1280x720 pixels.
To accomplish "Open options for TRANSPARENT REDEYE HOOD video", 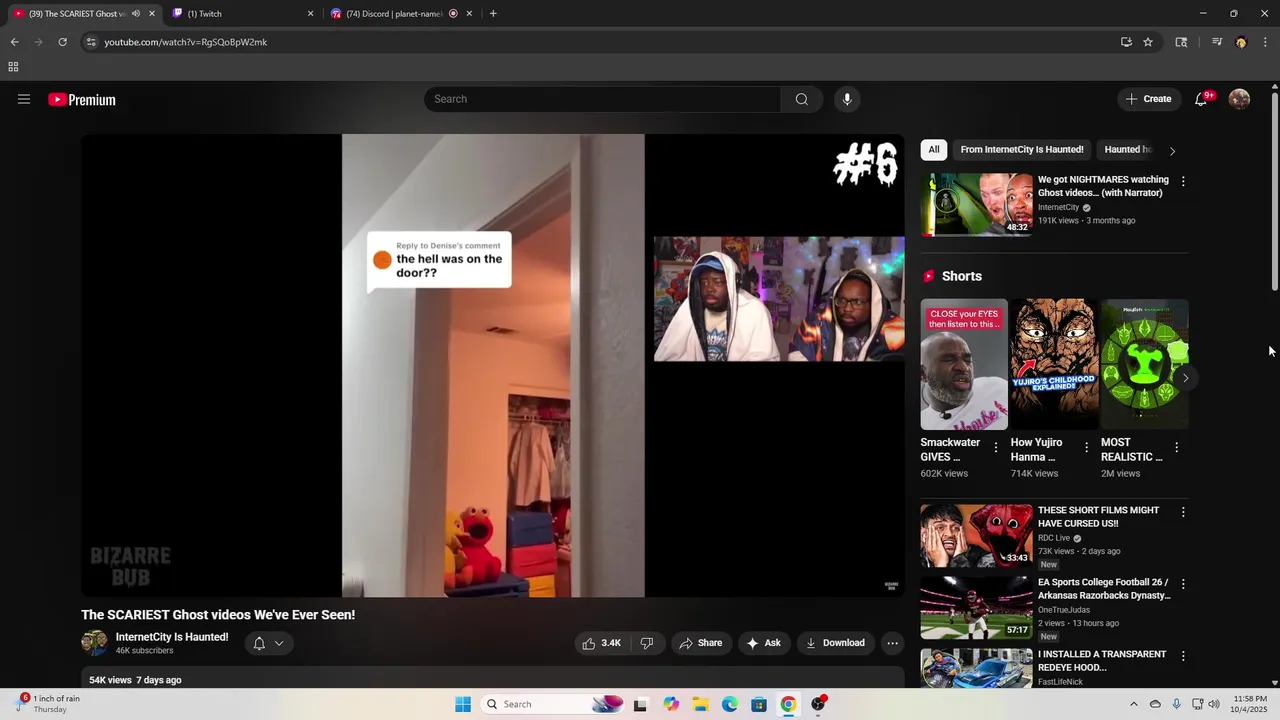I will click(x=1183, y=656).
